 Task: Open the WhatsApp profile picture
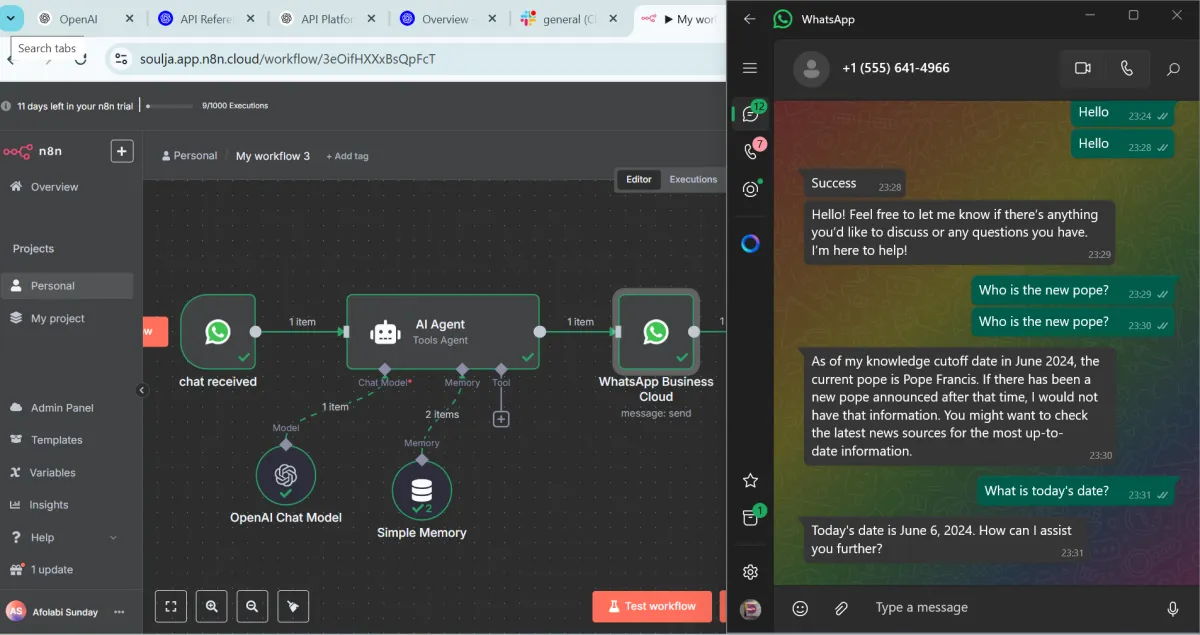point(750,609)
